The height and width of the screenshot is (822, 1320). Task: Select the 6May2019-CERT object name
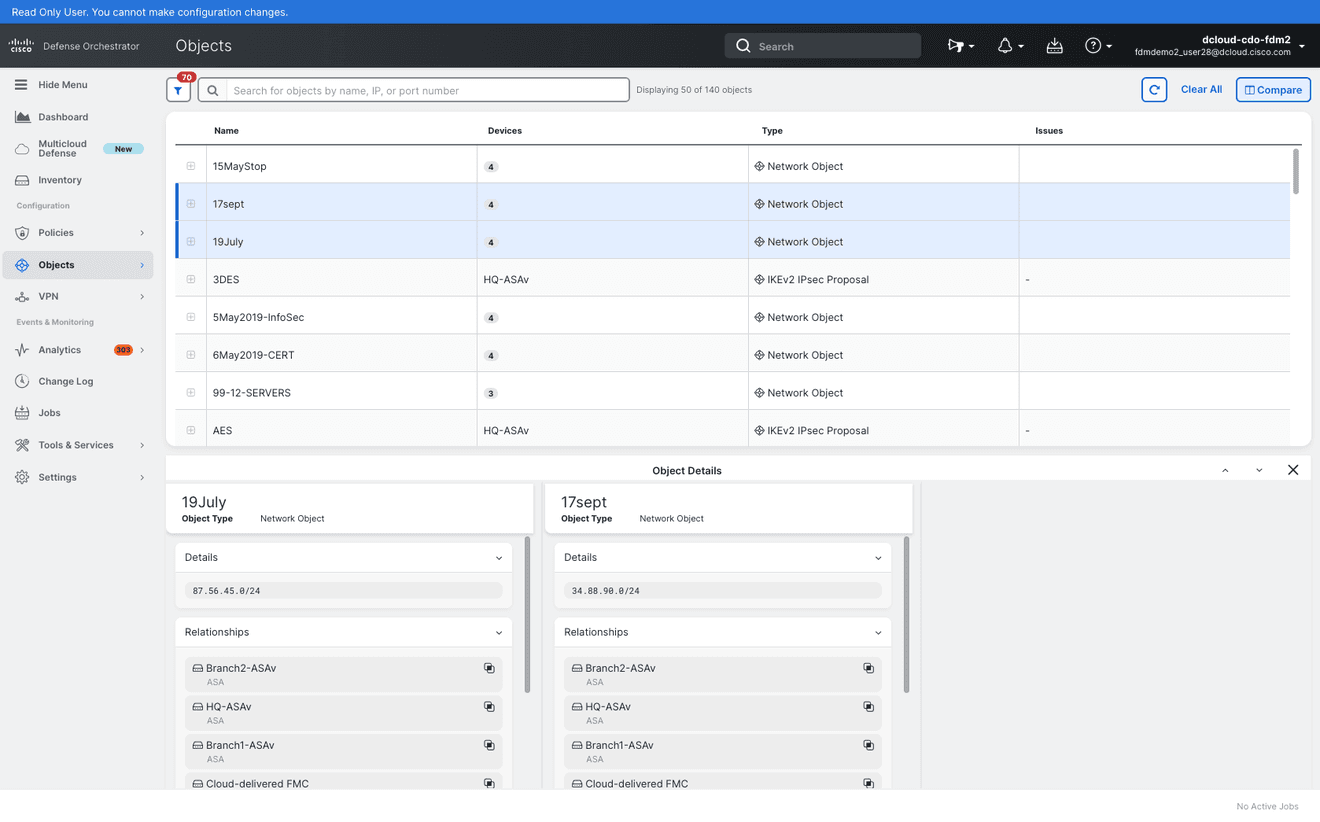click(x=254, y=355)
